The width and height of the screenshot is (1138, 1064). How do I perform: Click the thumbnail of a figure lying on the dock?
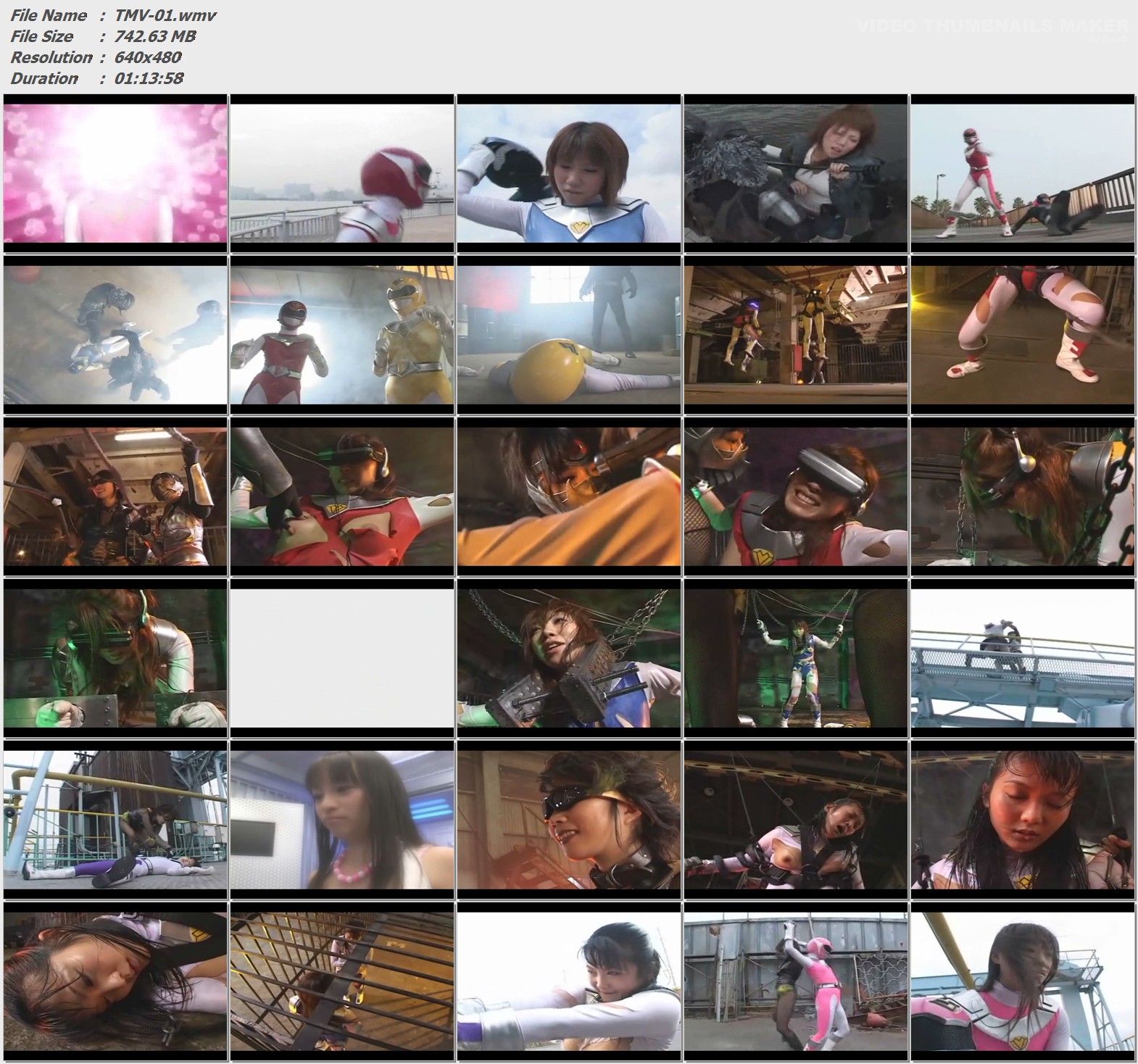pyautogui.click(x=115, y=820)
